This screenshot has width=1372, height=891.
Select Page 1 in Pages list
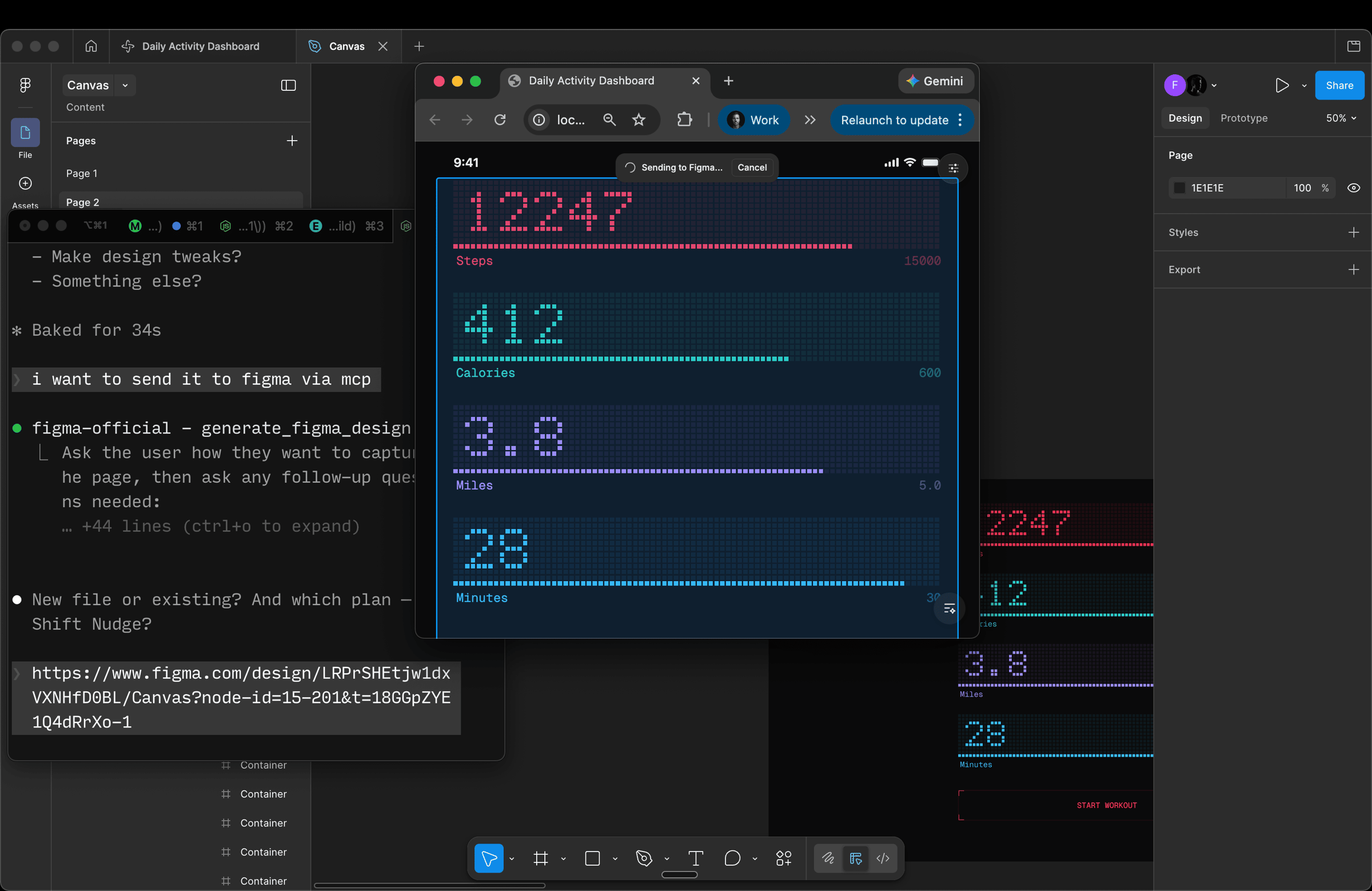click(82, 174)
